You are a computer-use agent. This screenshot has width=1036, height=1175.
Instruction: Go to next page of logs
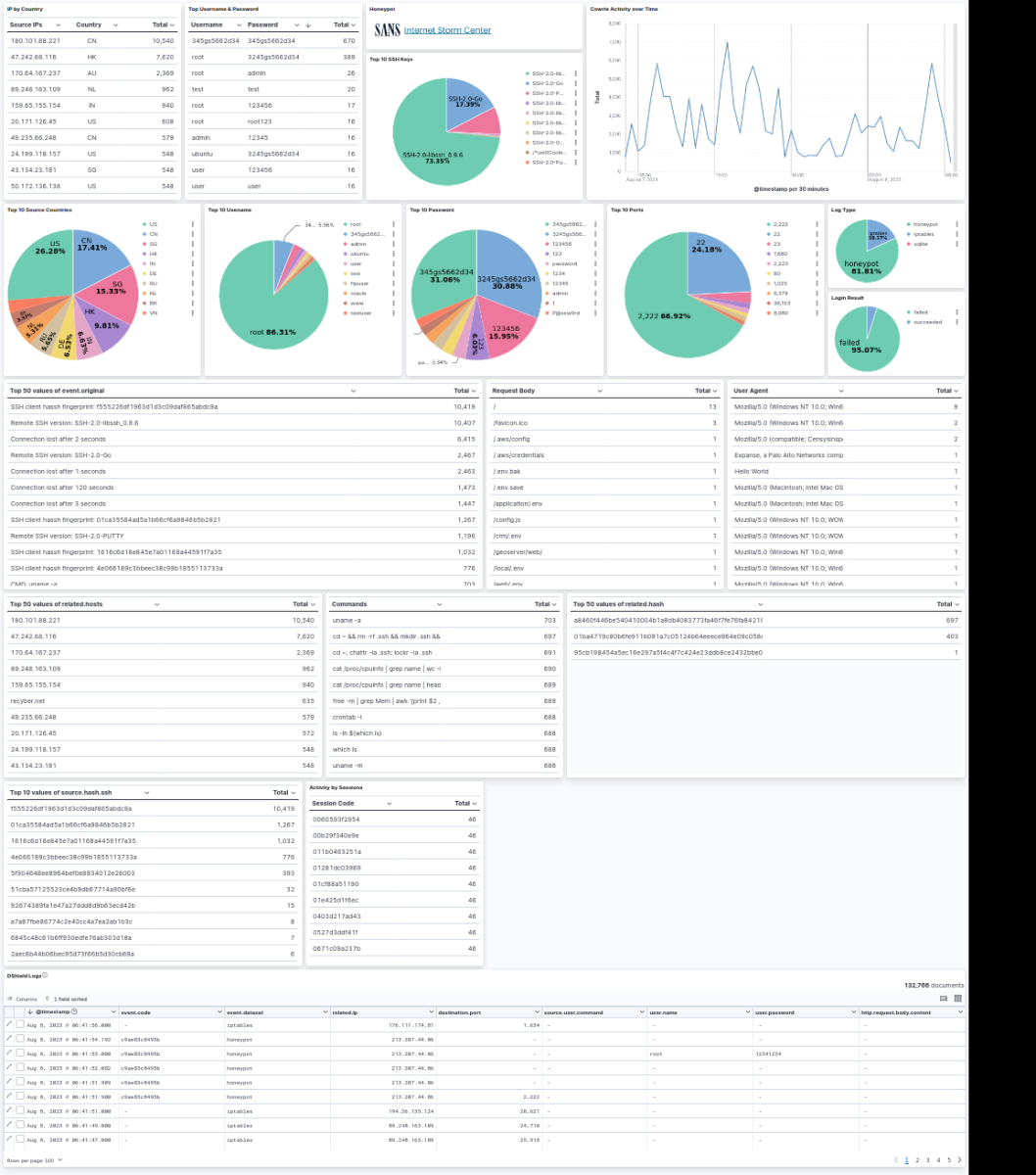click(x=959, y=1159)
